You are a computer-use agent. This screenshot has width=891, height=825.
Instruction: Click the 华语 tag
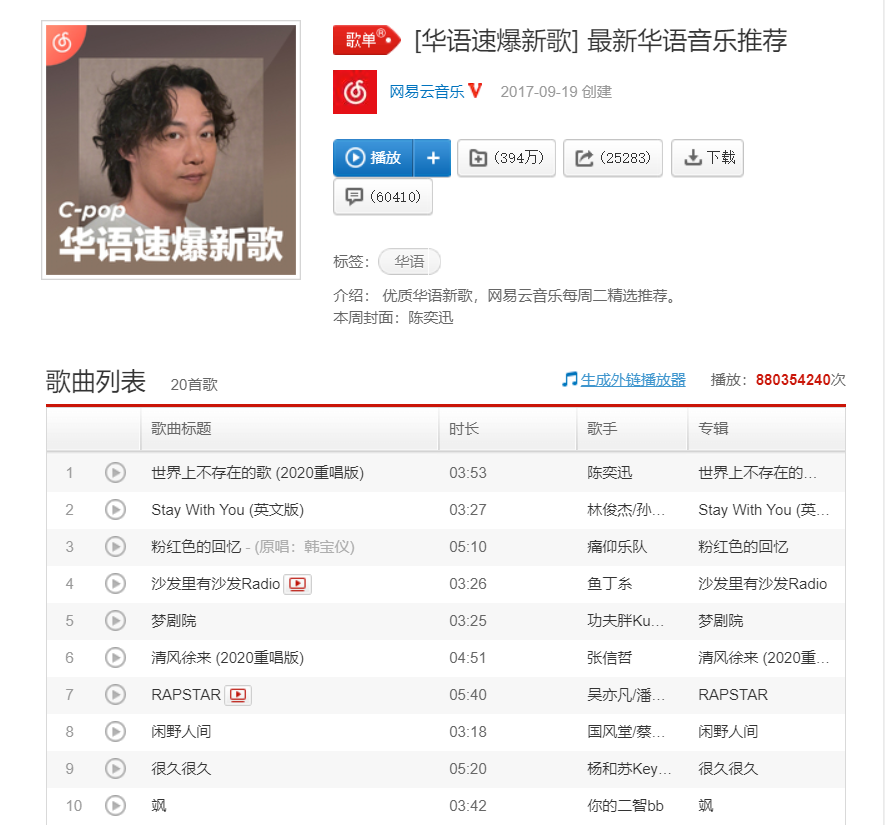click(409, 261)
